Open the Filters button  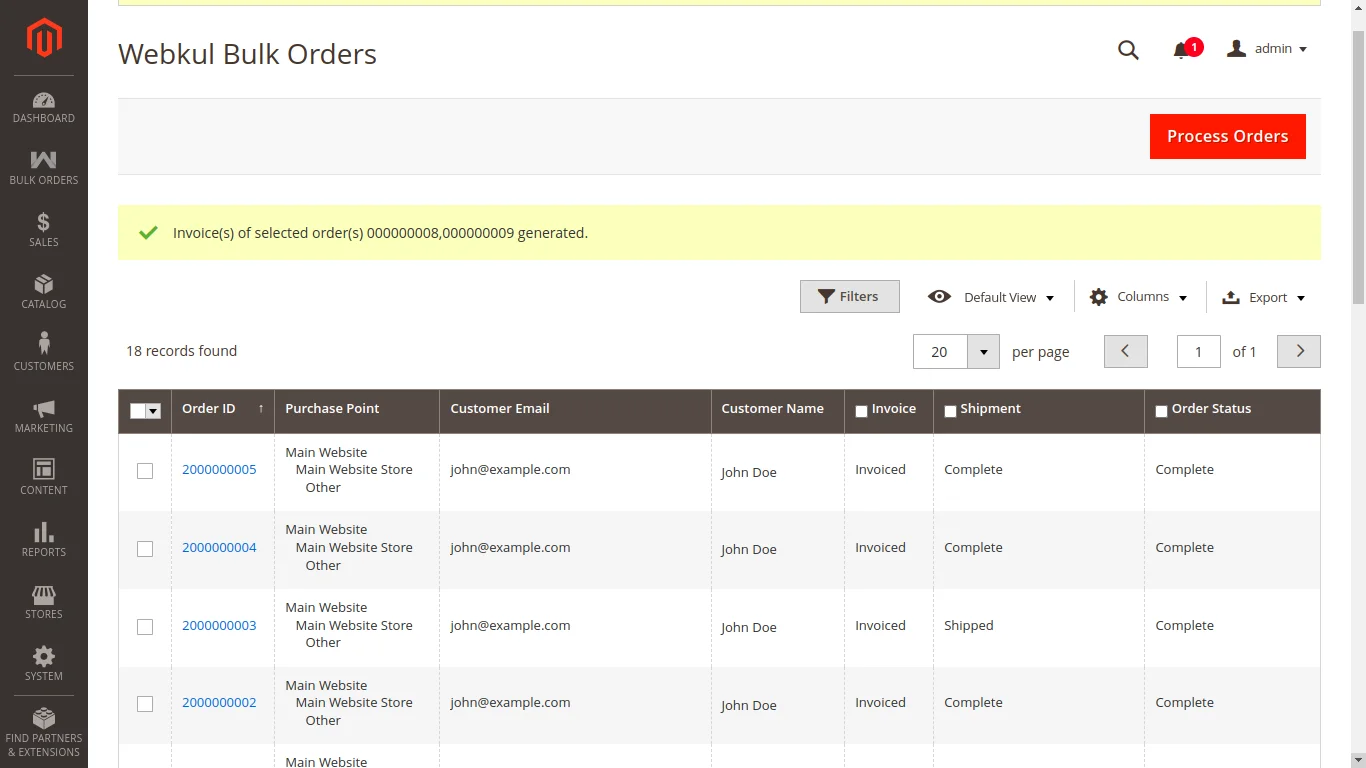[850, 296]
